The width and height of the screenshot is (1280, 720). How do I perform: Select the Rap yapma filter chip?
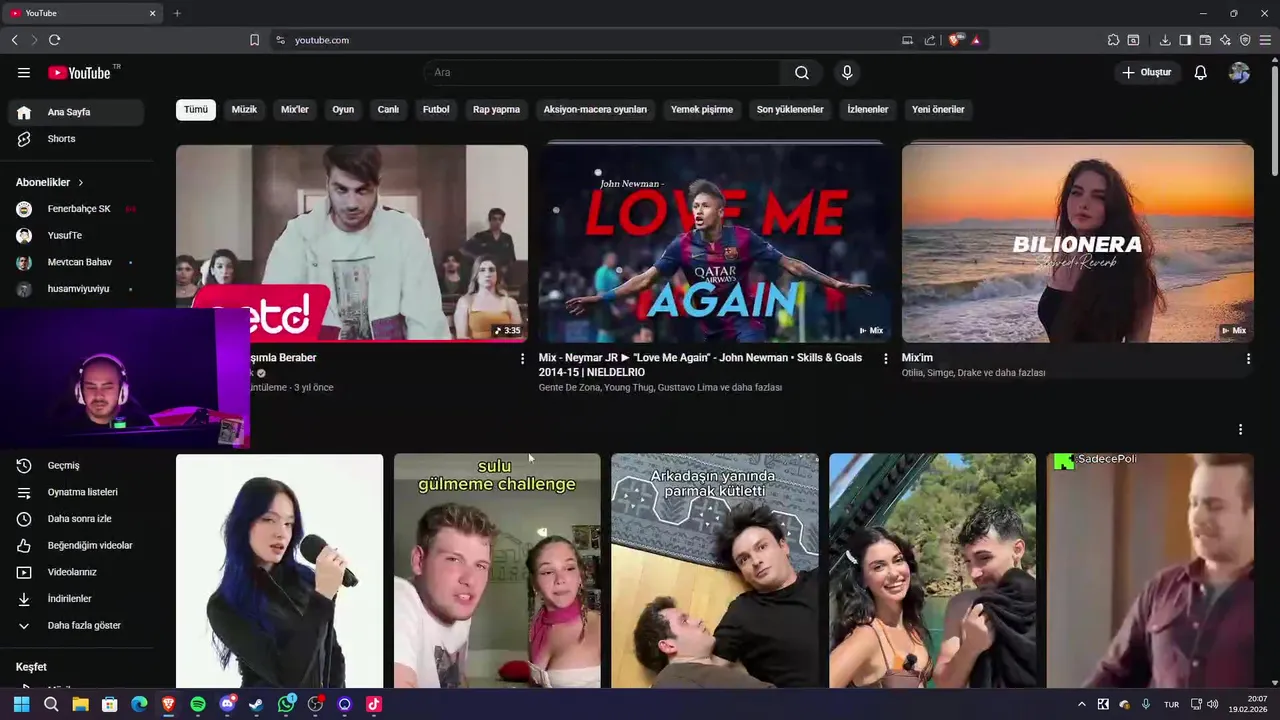(496, 109)
